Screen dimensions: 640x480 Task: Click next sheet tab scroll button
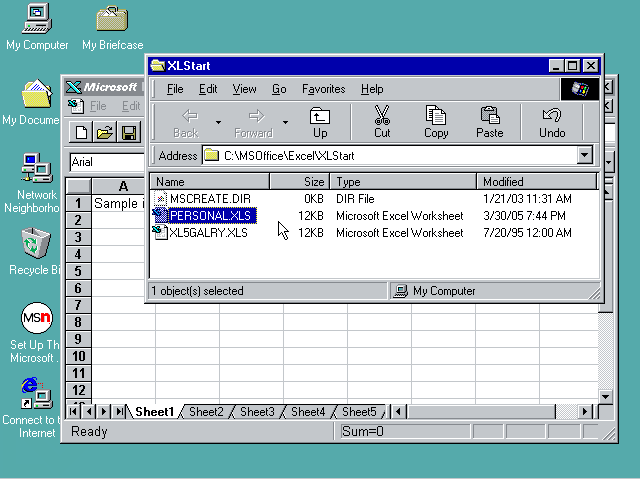(104, 411)
